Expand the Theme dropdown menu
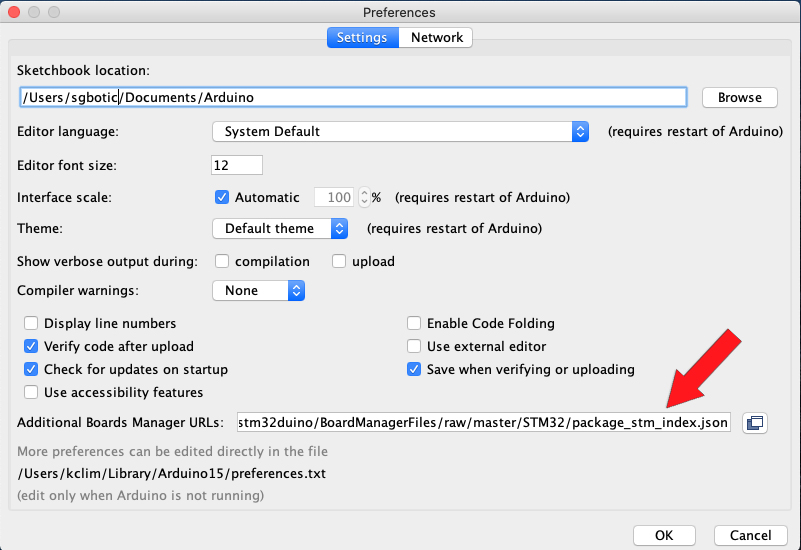801x550 pixels. click(280, 228)
